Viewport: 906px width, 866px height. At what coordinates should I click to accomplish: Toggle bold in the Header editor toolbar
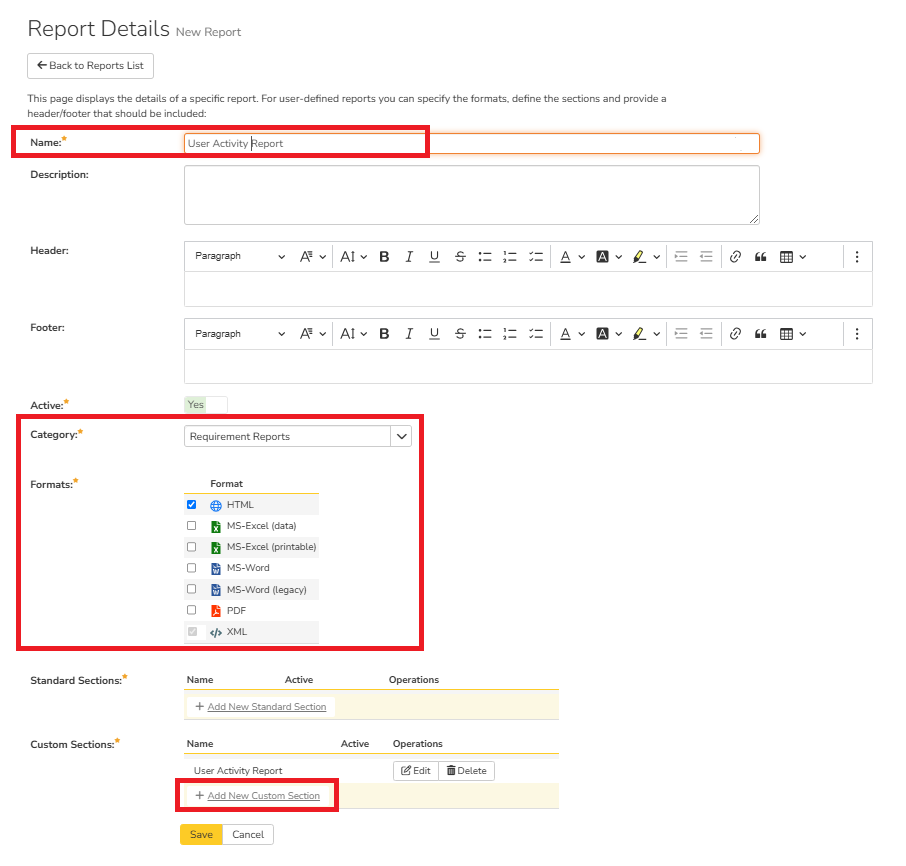(384, 257)
